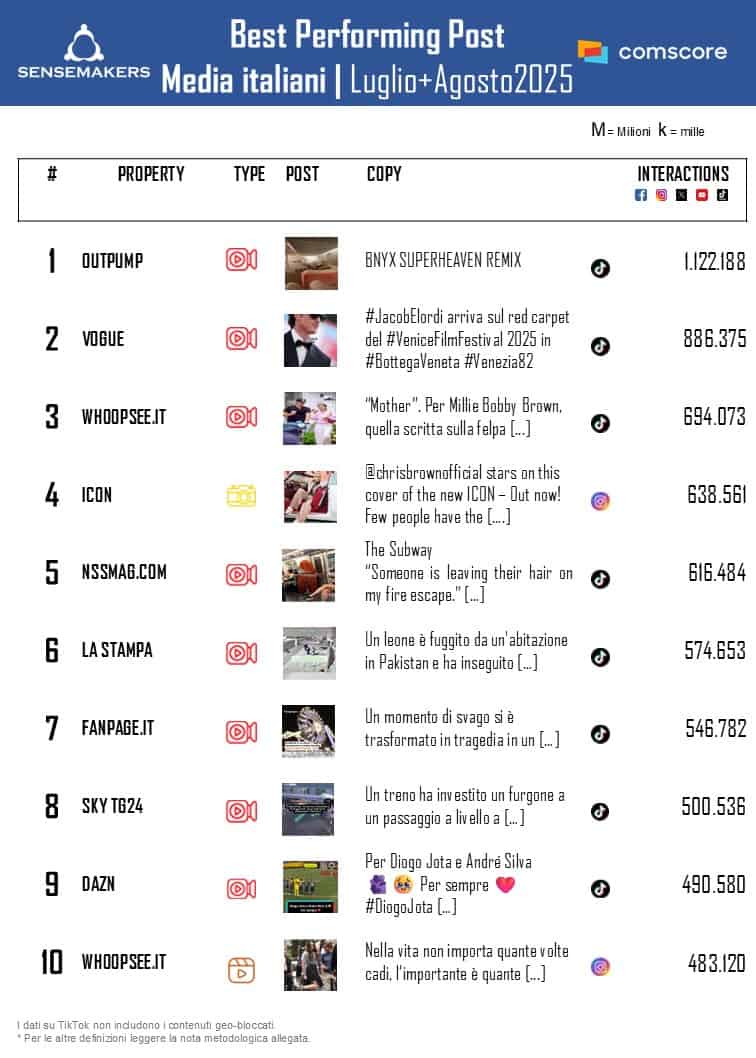Viewport: 756px width, 1058px height.
Task: Click the FANPAGE.IT property name
Action: 118,728
